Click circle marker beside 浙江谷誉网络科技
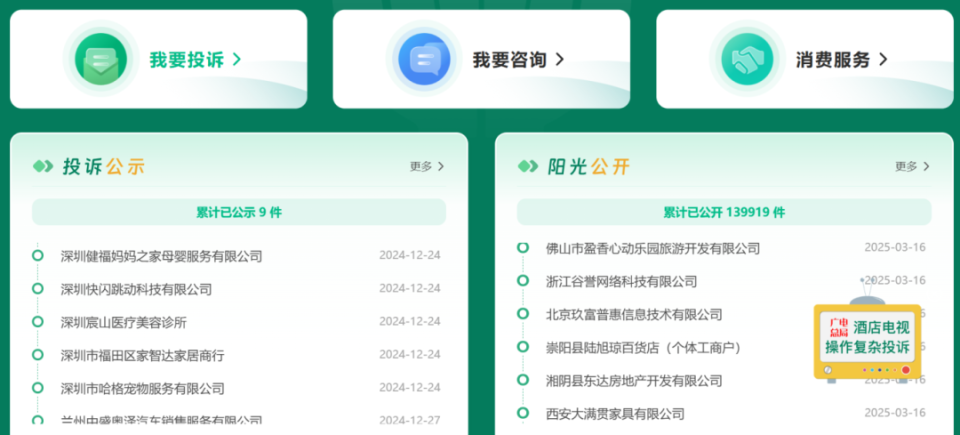This screenshot has height=435, width=960. click(x=523, y=281)
